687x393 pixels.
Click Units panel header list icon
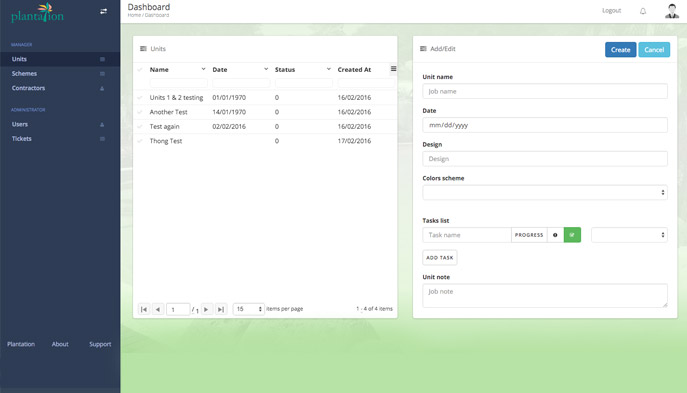[x=143, y=49]
